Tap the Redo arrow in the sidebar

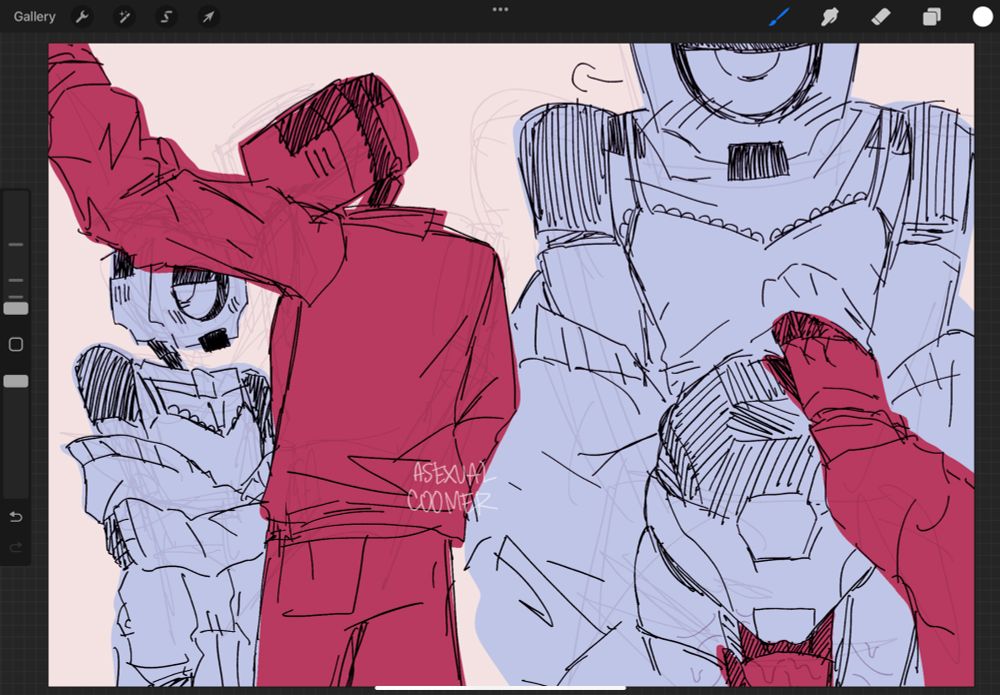point(16,547)
